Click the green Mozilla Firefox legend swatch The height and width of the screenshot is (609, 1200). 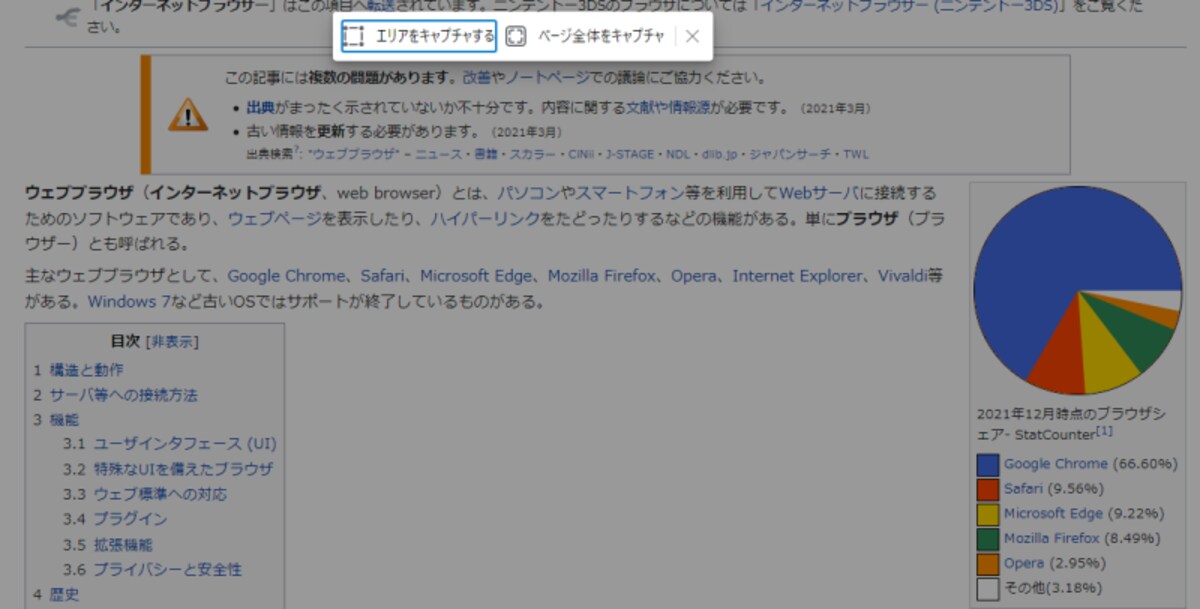click(x=988, y=539)
